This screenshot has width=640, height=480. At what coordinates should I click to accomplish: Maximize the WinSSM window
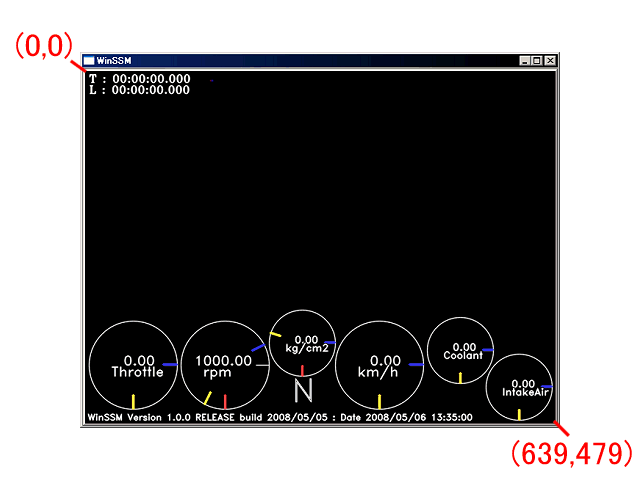(537, 61)
